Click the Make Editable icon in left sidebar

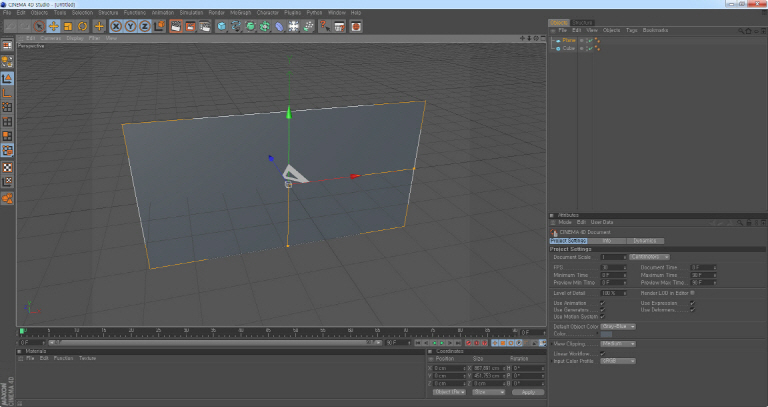(7, 46)
